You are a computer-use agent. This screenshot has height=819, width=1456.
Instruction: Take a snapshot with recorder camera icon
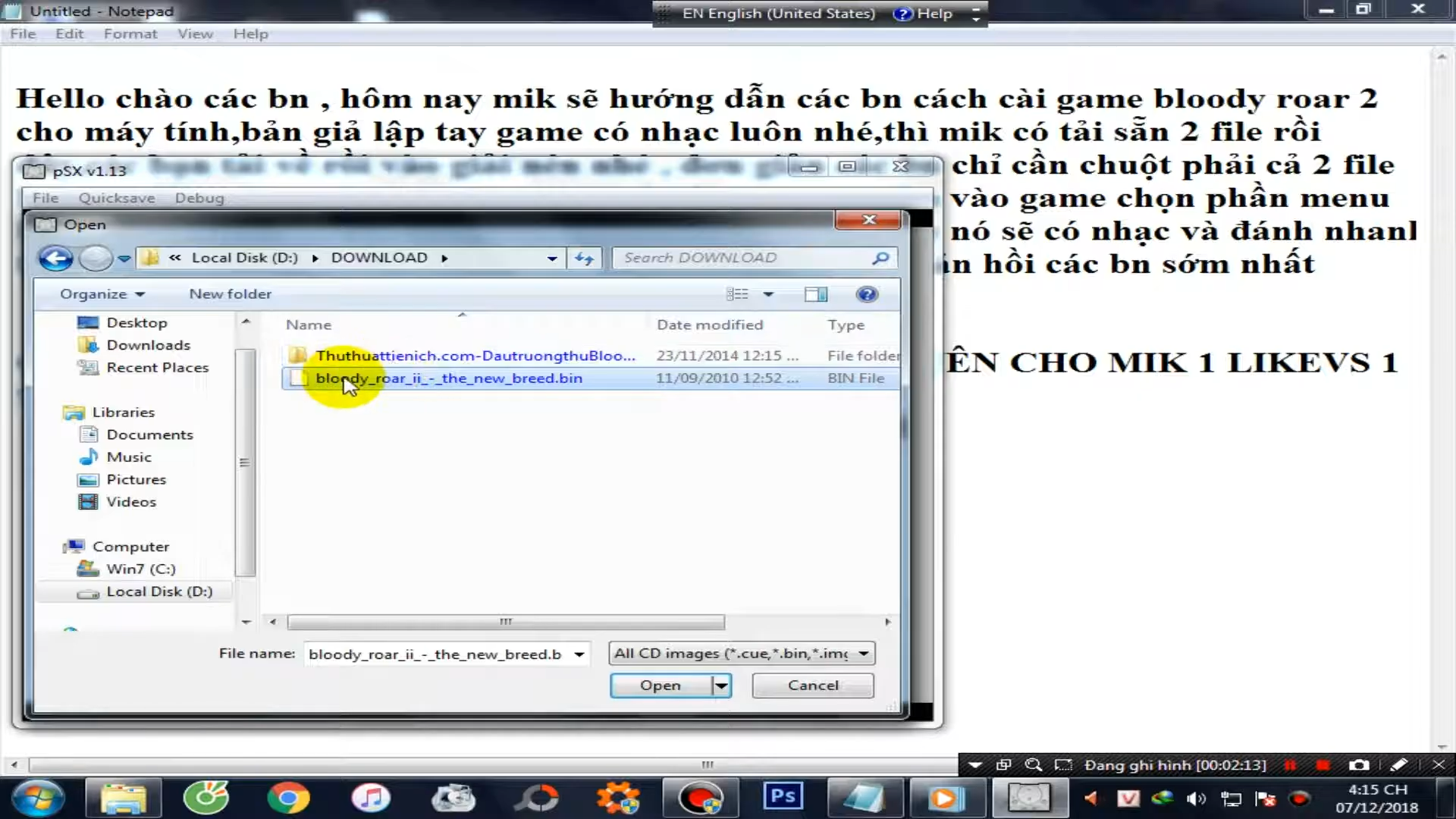1359,765
